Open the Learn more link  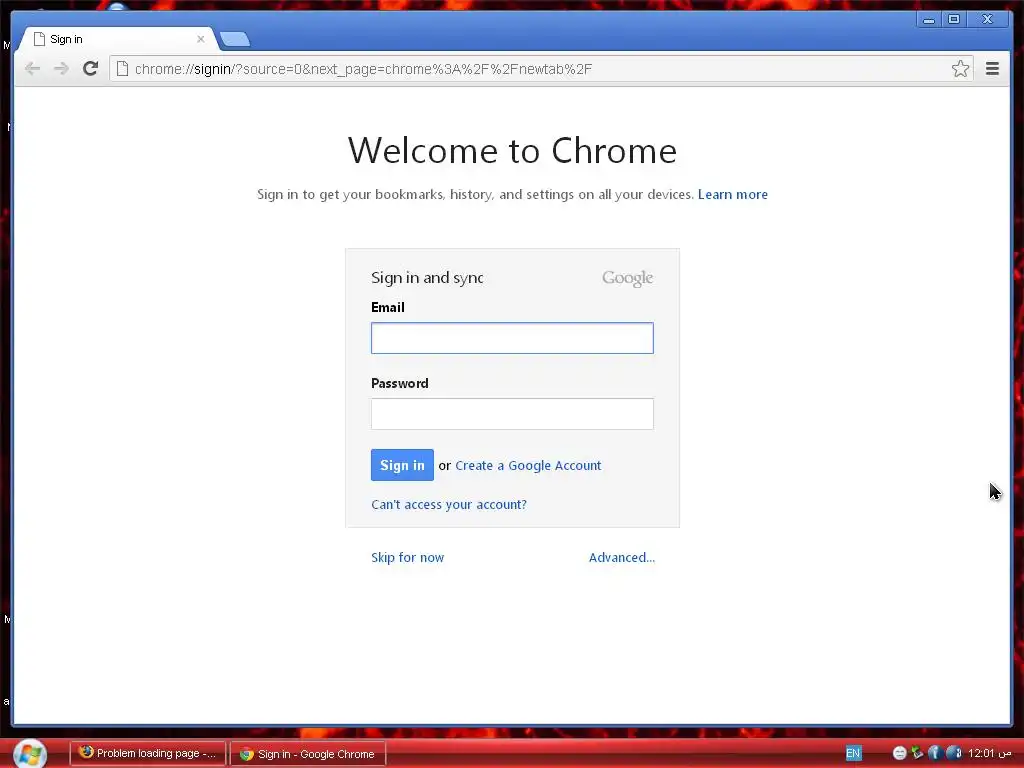[733, 195]
